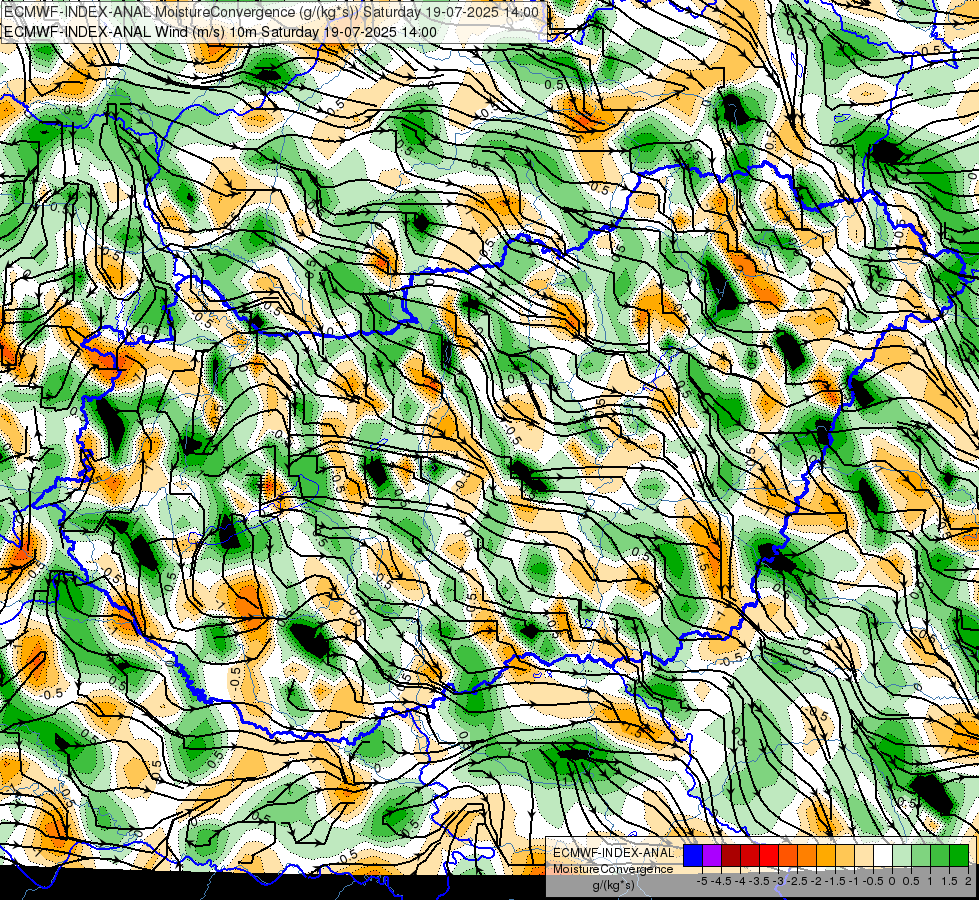Screen dimensions: 979x900
Task: Click the dark maroon legend swatch
Action: [x=731, y=855]
